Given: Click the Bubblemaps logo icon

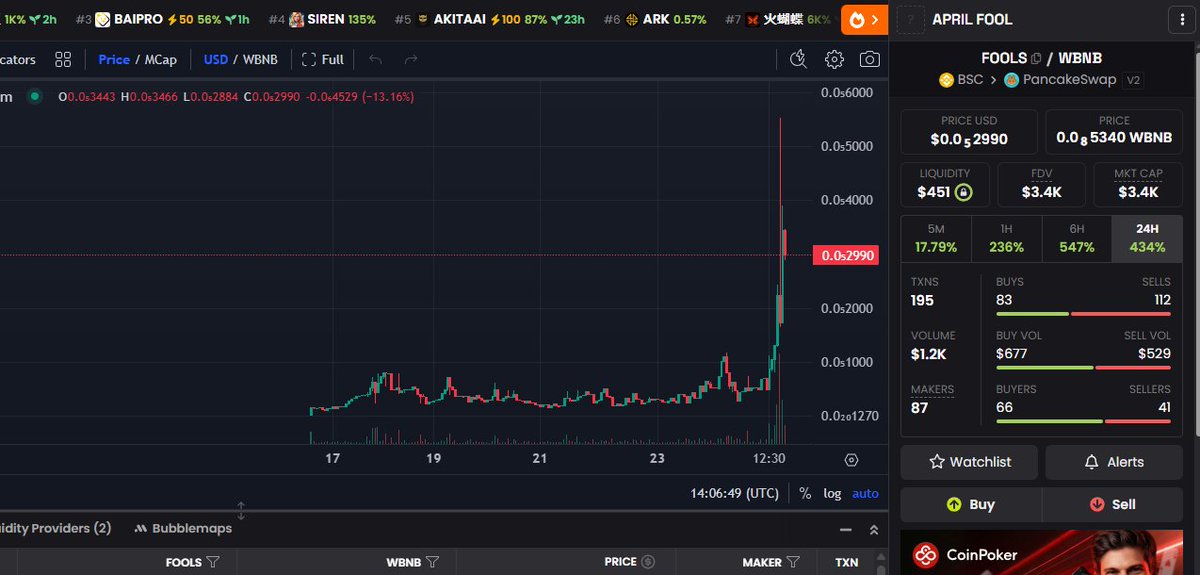Looking at the screenshot, I should coord(141,528).
